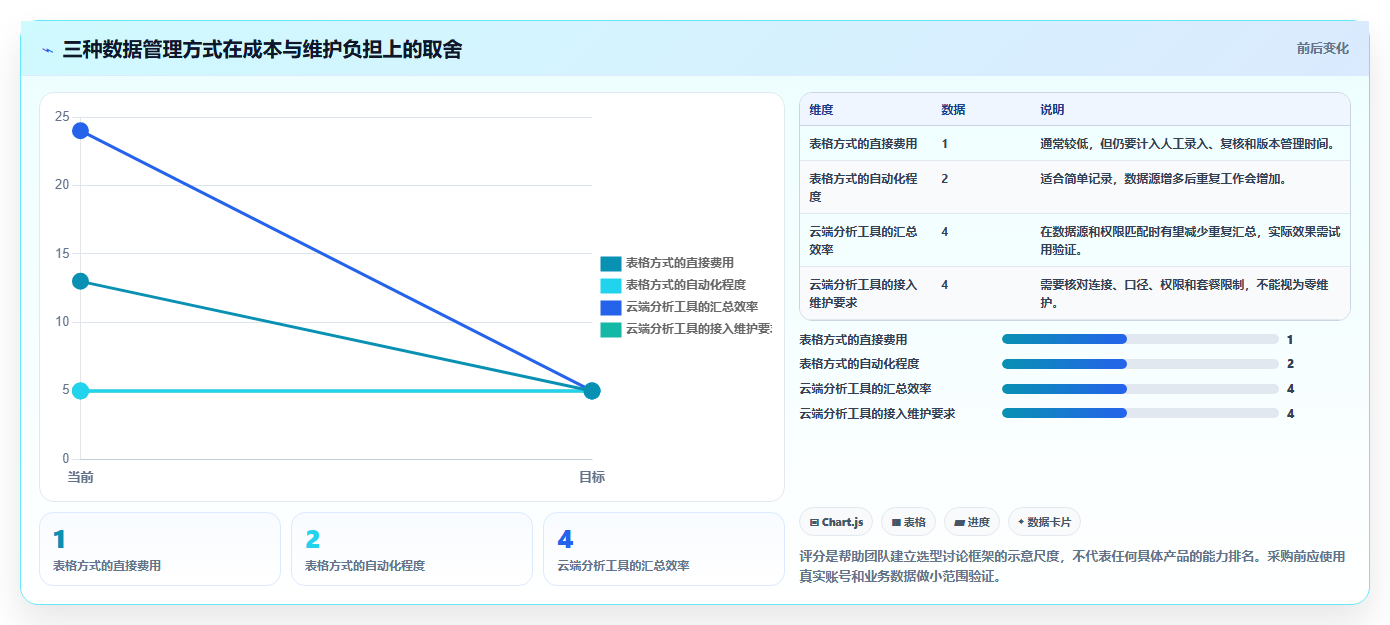Image resolution: width=1390 pixels, height=625 pixels.
Task: Click the dashboard title 三种数据管理方式在成本与维护负担上的取舍
Action: 262,49
